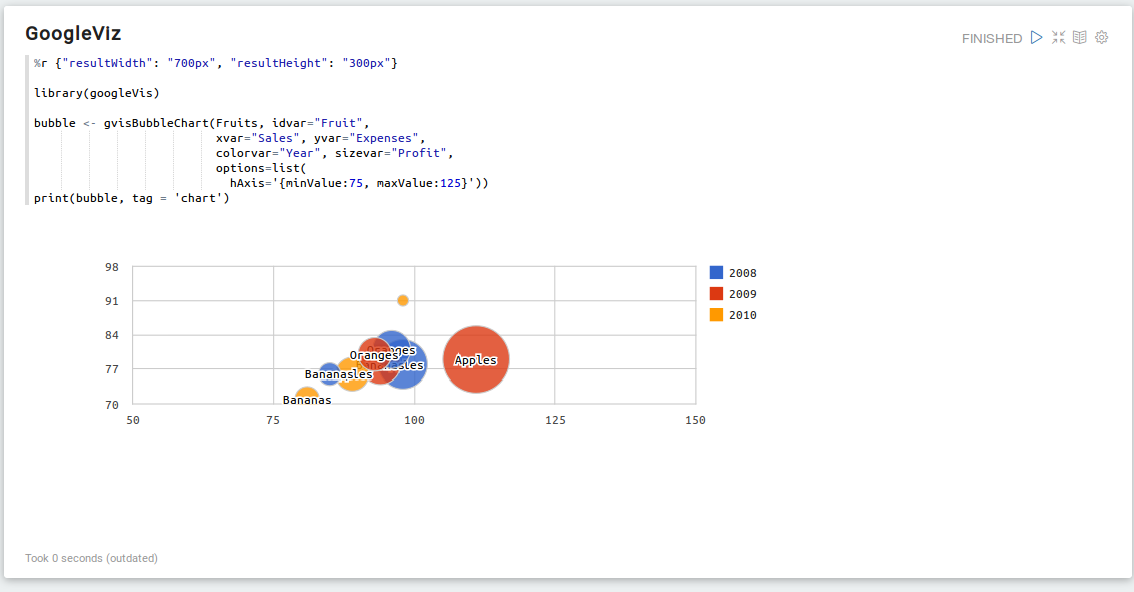Click the FINISHED status label
Image resolution: width=1134 pixels, height=592 pixels.
pyautogui.click(x=992, y=38)
